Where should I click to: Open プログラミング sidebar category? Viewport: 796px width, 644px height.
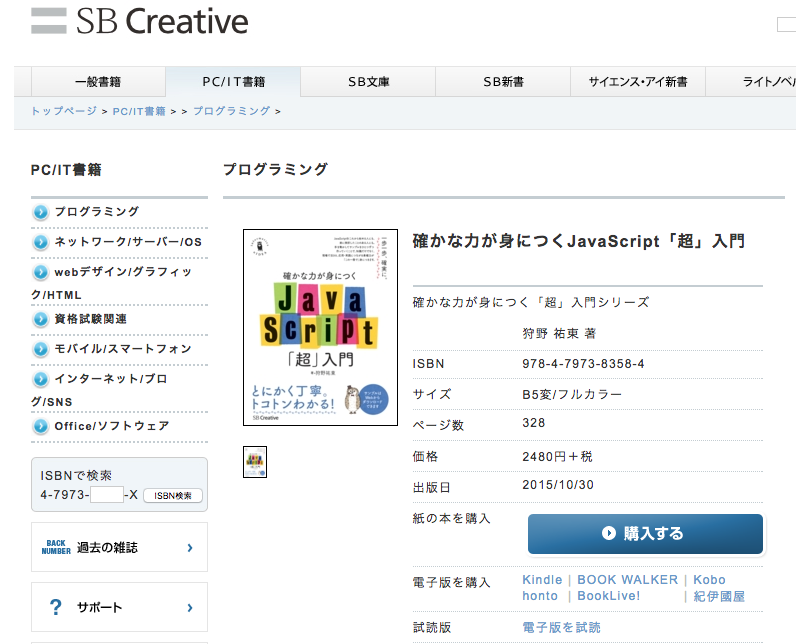[96, 212]
